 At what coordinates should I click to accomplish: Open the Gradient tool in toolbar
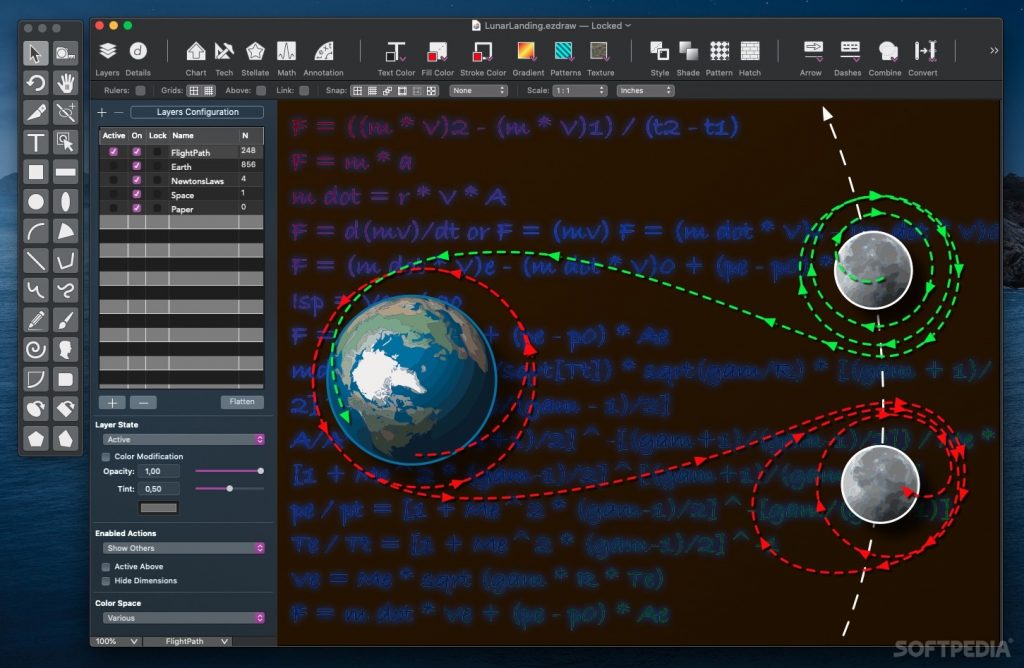[529, 52]
